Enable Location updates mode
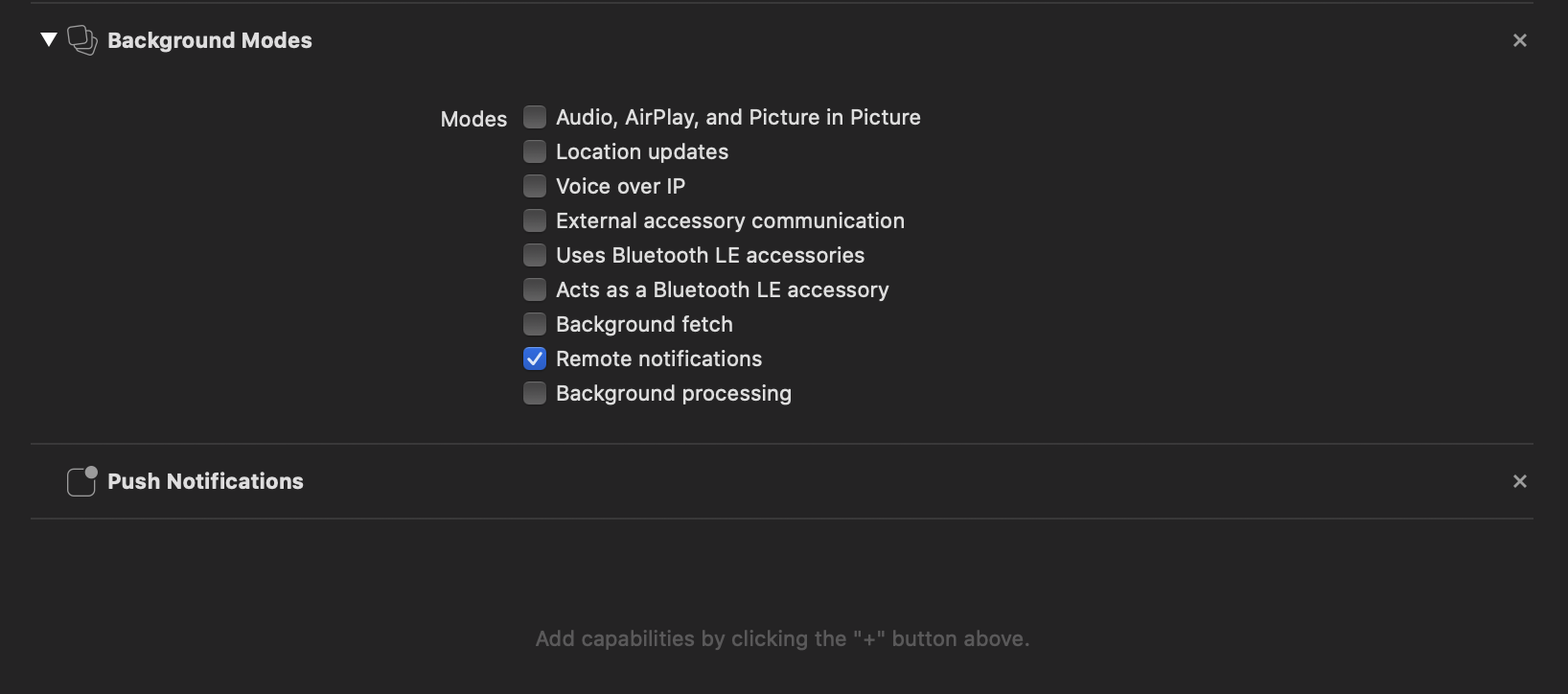Image resolution: width=1568 pixels, height=694 pixels. pos(535,151)
